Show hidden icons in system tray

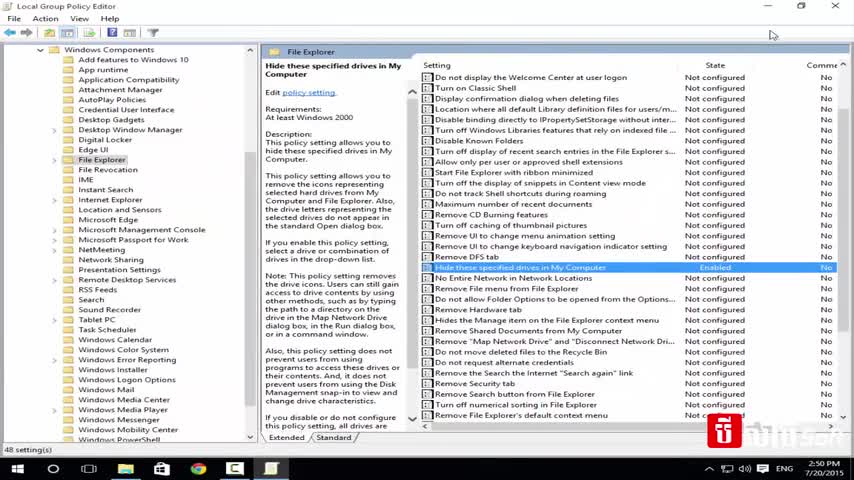pyautogui.click(x=709, y=469)
